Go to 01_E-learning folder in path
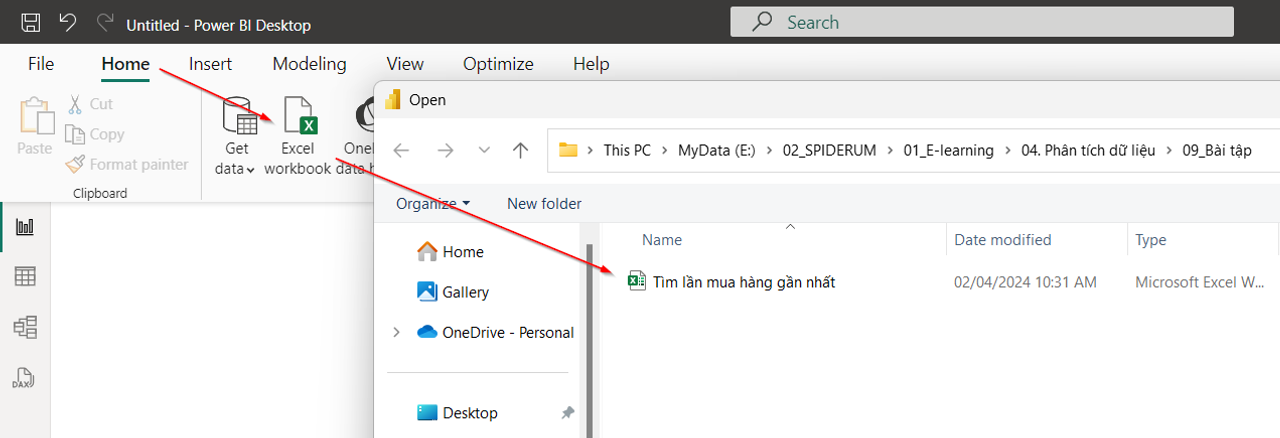Viewport: 1280px width, 438px height. 948,151
